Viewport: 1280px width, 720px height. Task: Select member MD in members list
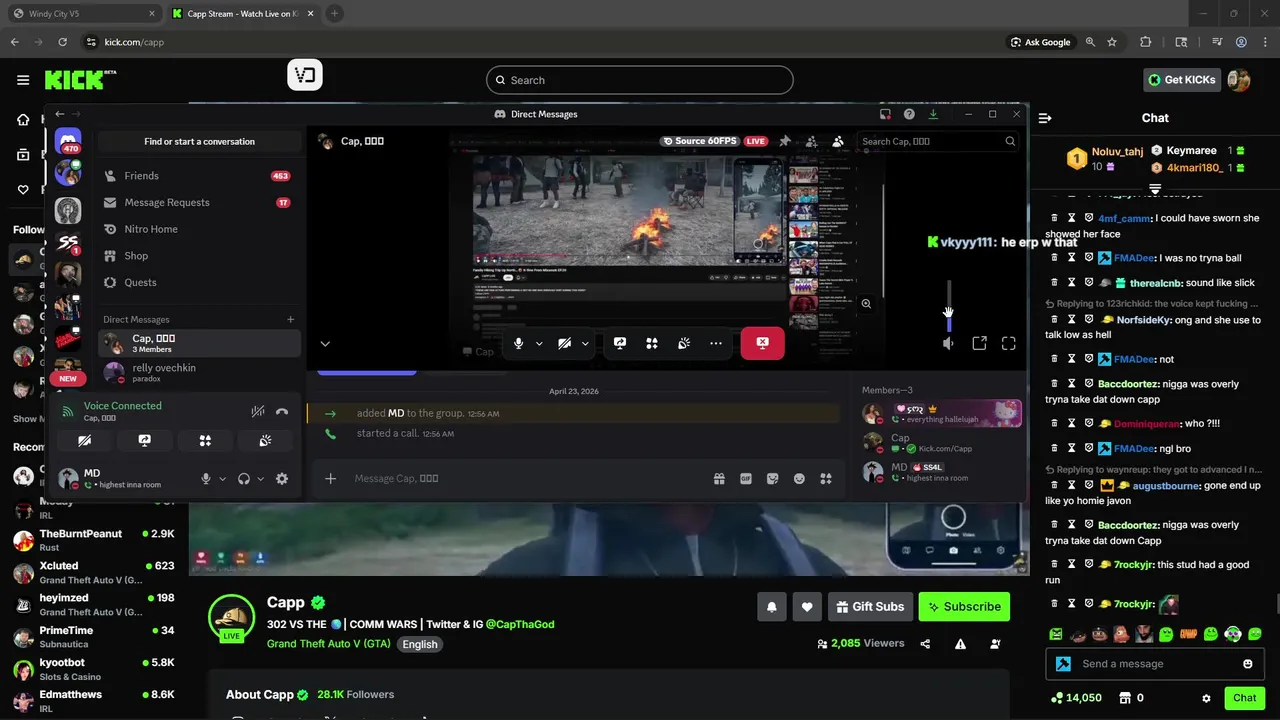942,472
